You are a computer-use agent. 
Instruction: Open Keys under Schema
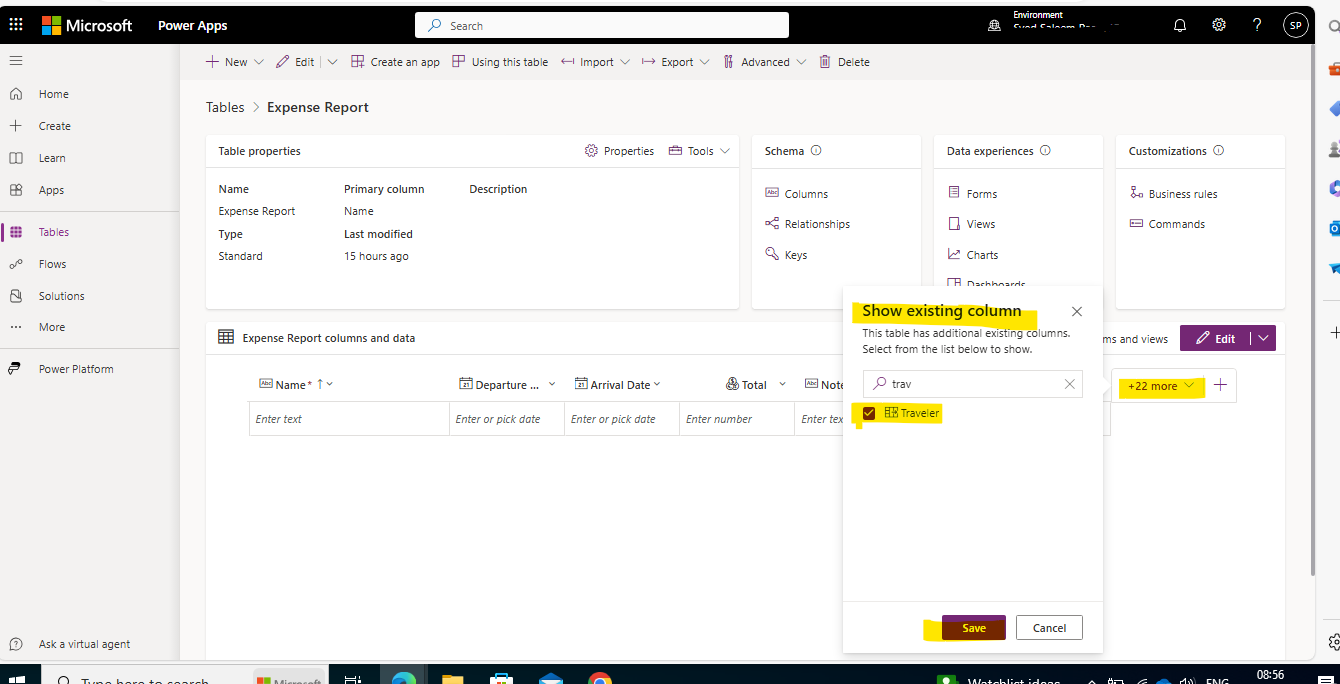[x=786, y=255]
